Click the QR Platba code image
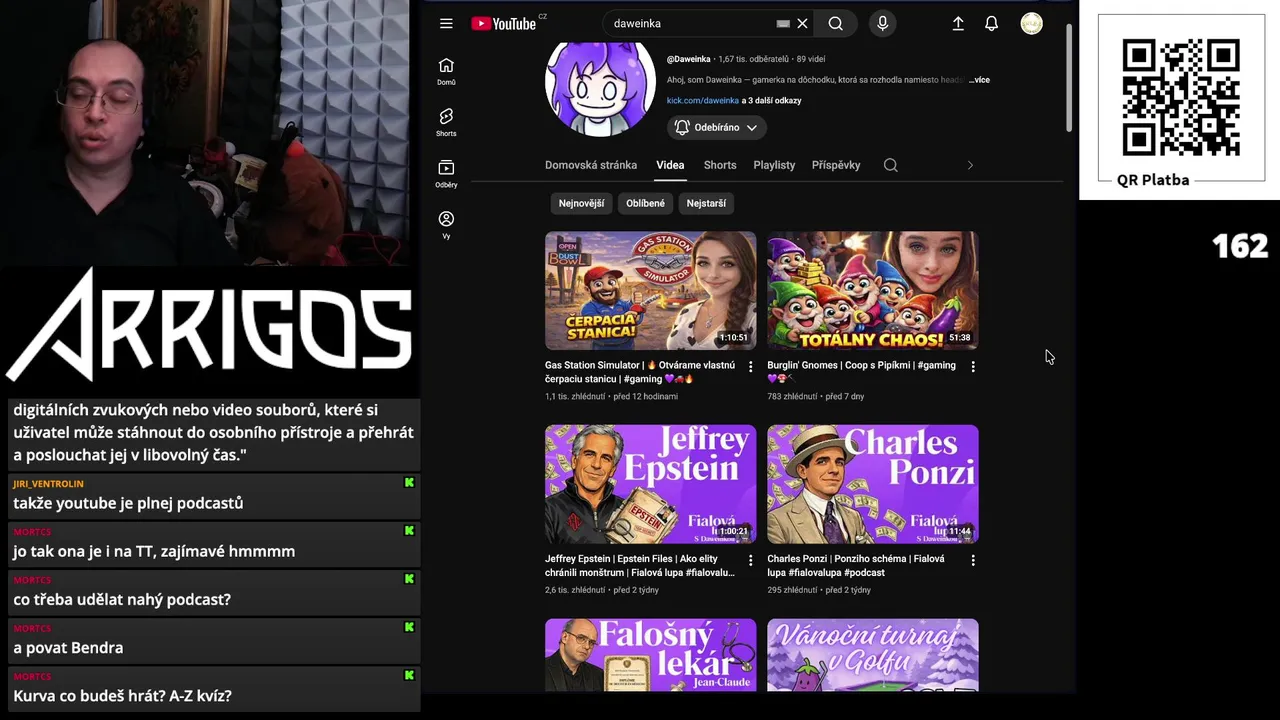The image size is (1280, 720). pos(1181,98)
